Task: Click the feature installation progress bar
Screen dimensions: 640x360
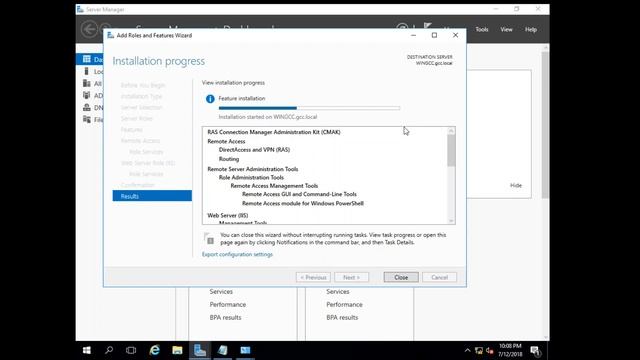Action: tap(309, 108)
